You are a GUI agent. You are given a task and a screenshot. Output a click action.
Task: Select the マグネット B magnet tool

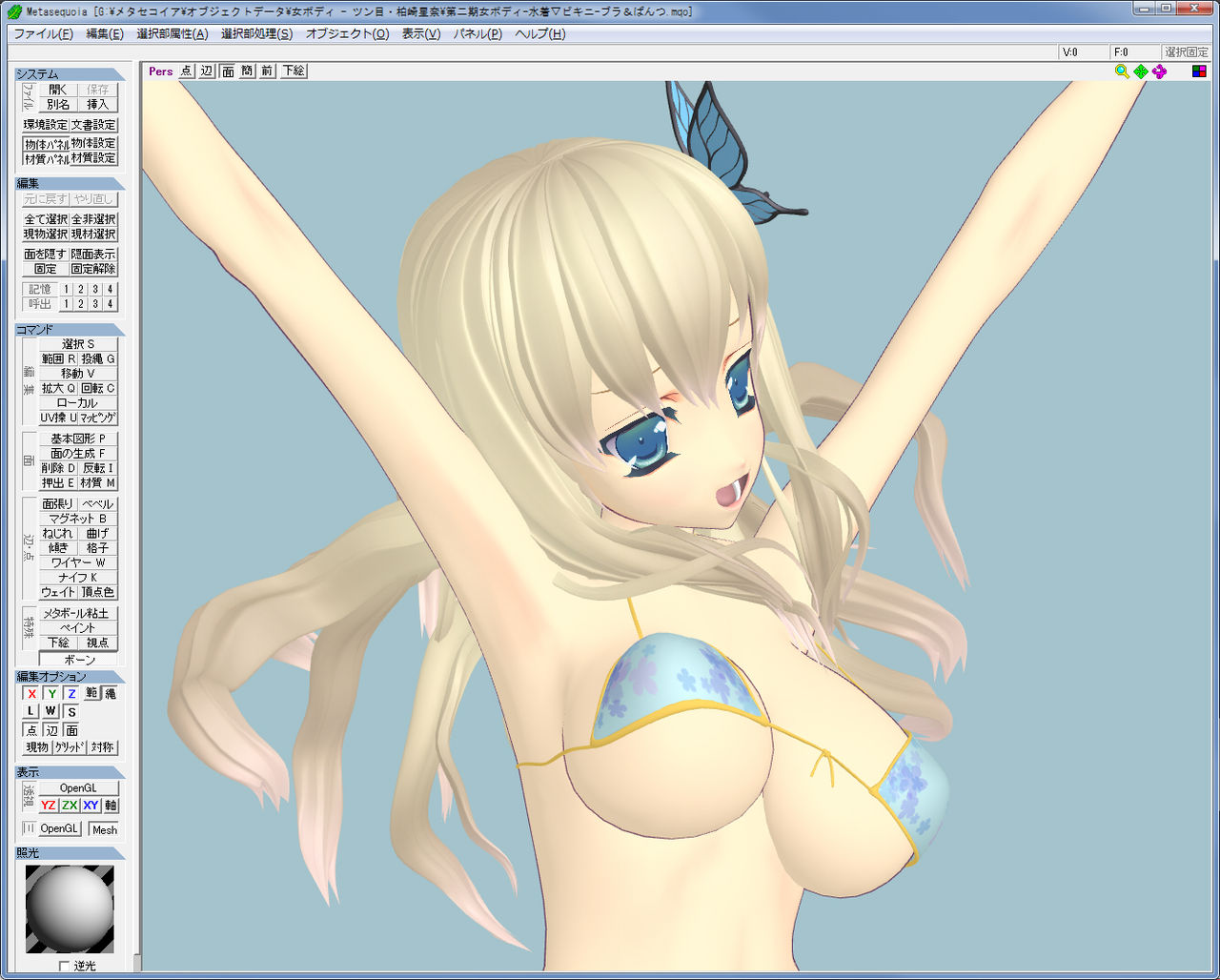[78, 519]
